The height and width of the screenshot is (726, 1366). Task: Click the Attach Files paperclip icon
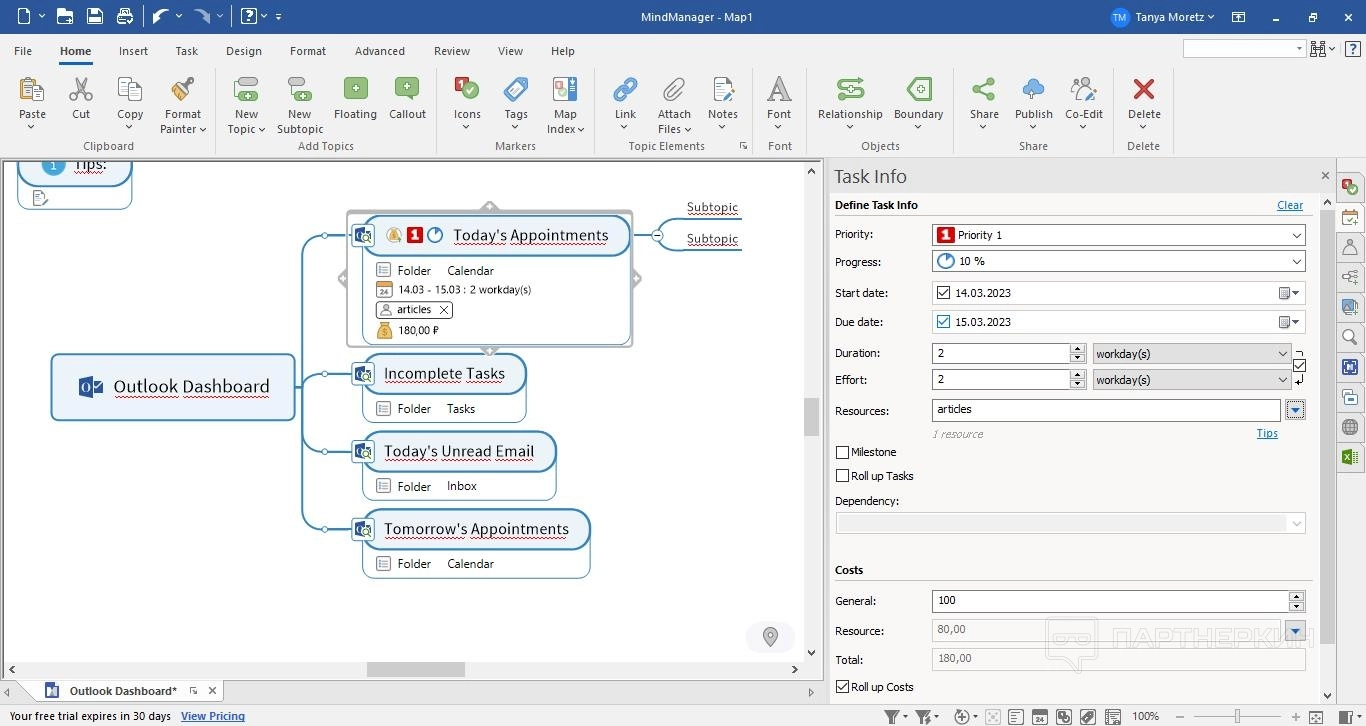pyautogui.click(x=674, y=90)
